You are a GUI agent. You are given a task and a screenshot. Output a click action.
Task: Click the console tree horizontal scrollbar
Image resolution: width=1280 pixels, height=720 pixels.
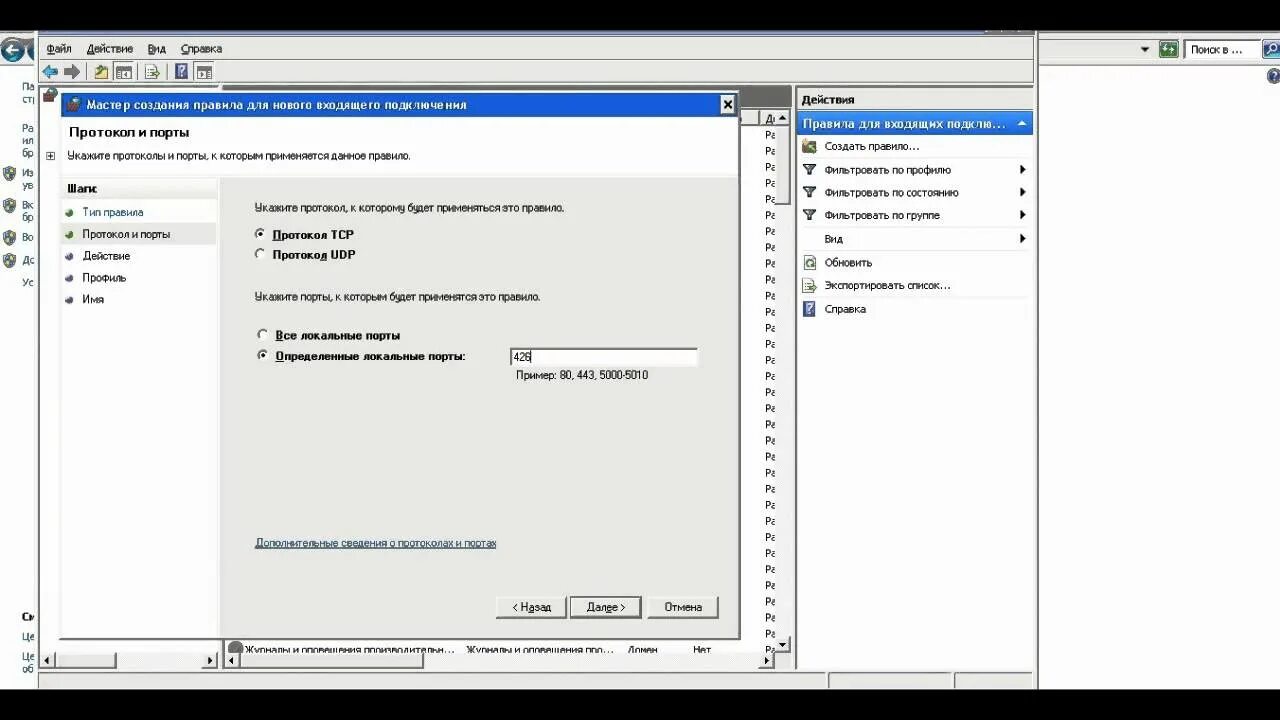128,660
